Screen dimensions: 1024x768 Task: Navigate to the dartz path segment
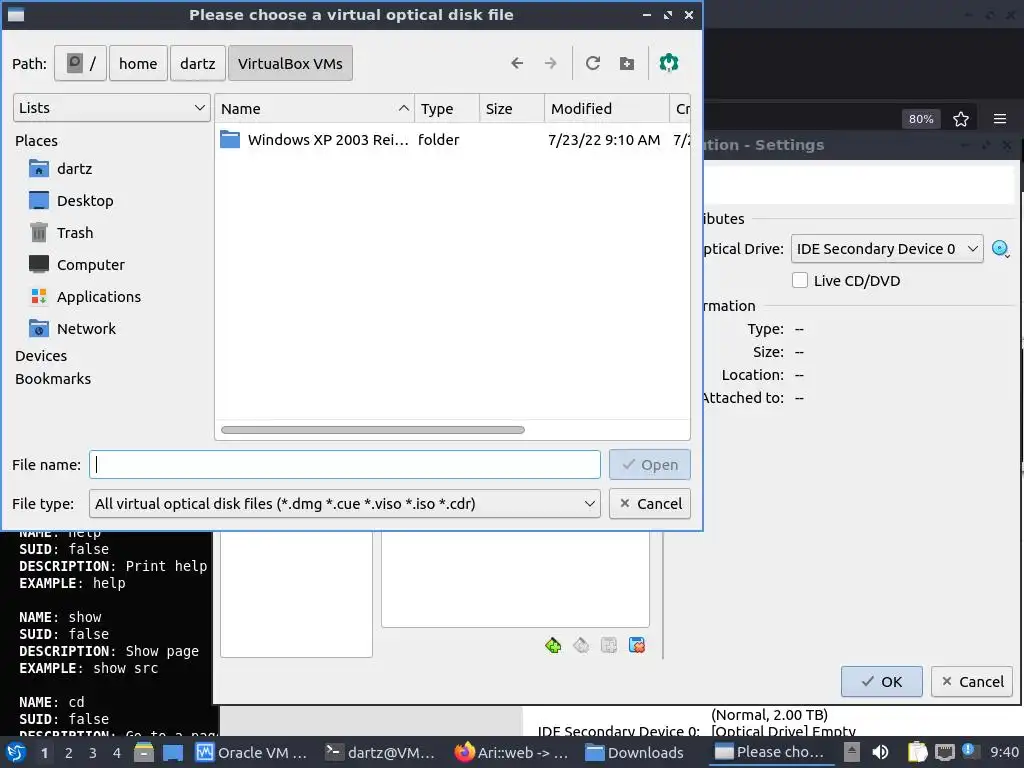point(198,63)
